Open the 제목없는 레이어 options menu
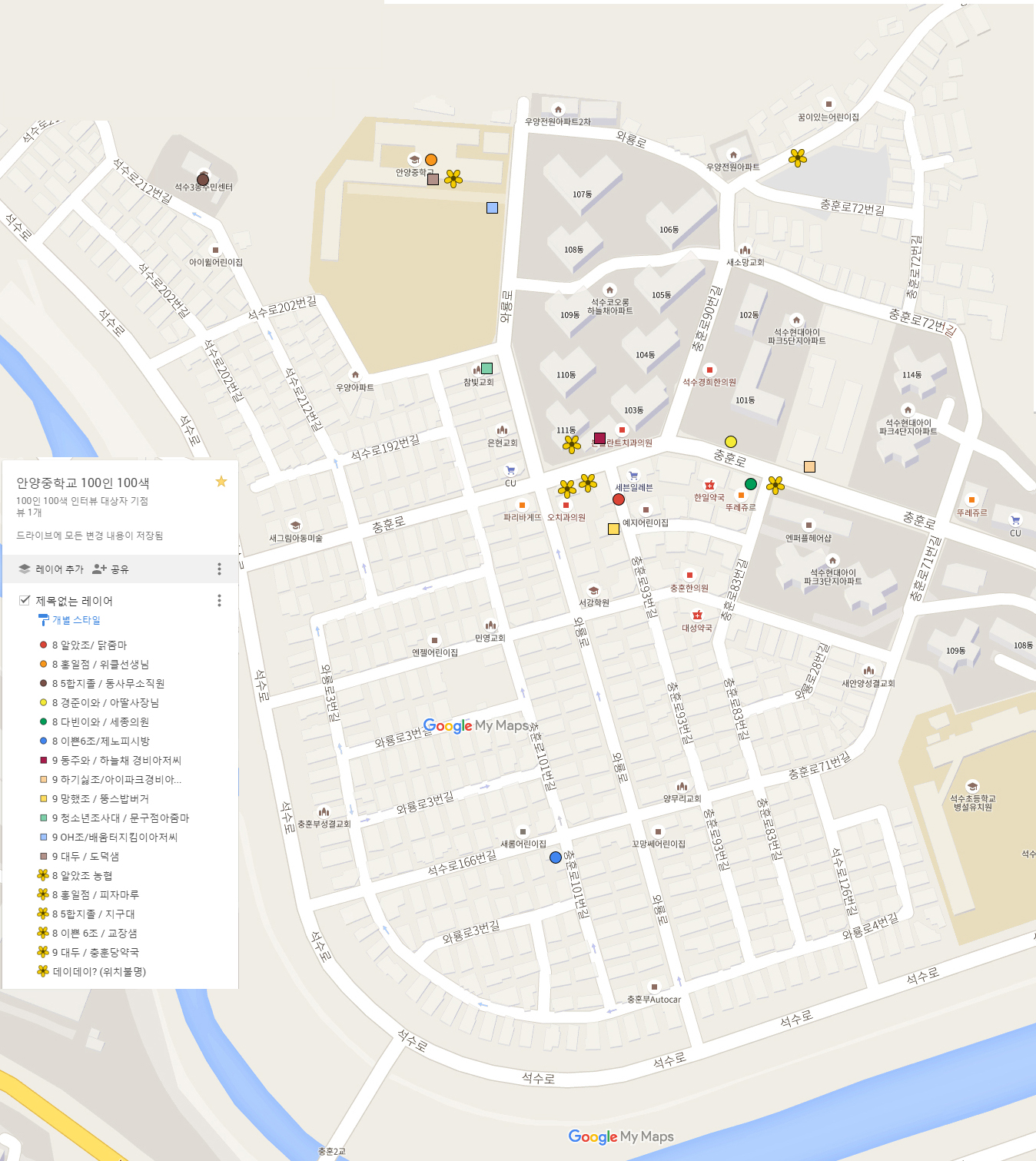 point(219,600)
